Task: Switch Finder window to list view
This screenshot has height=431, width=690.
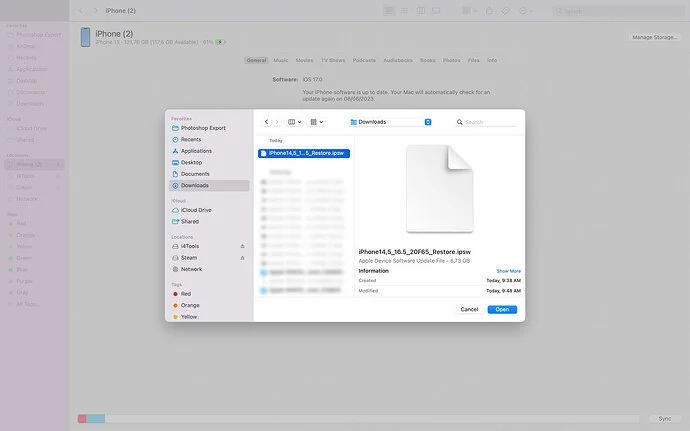Action: 404,11
